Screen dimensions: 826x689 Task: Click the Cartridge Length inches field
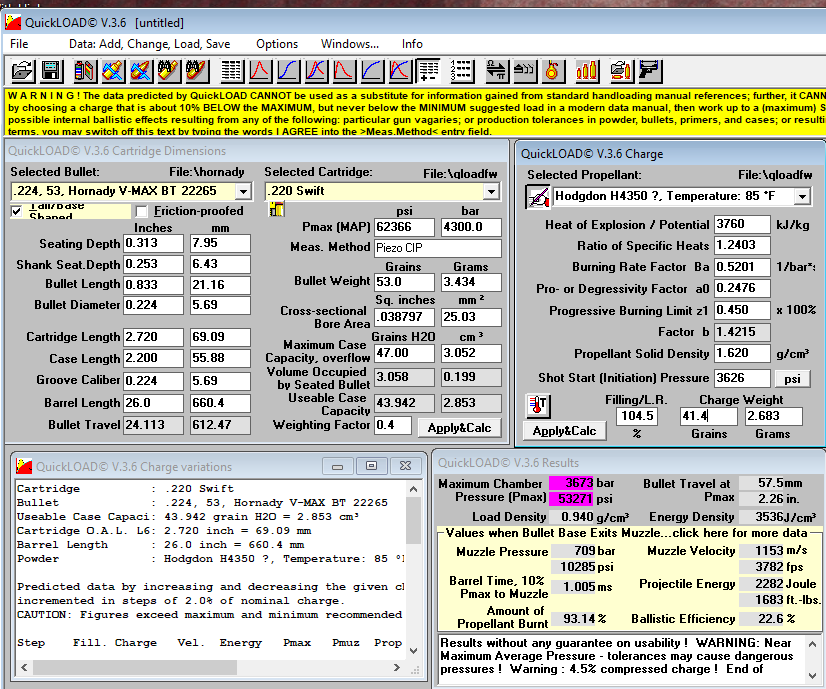click(153, 337)
